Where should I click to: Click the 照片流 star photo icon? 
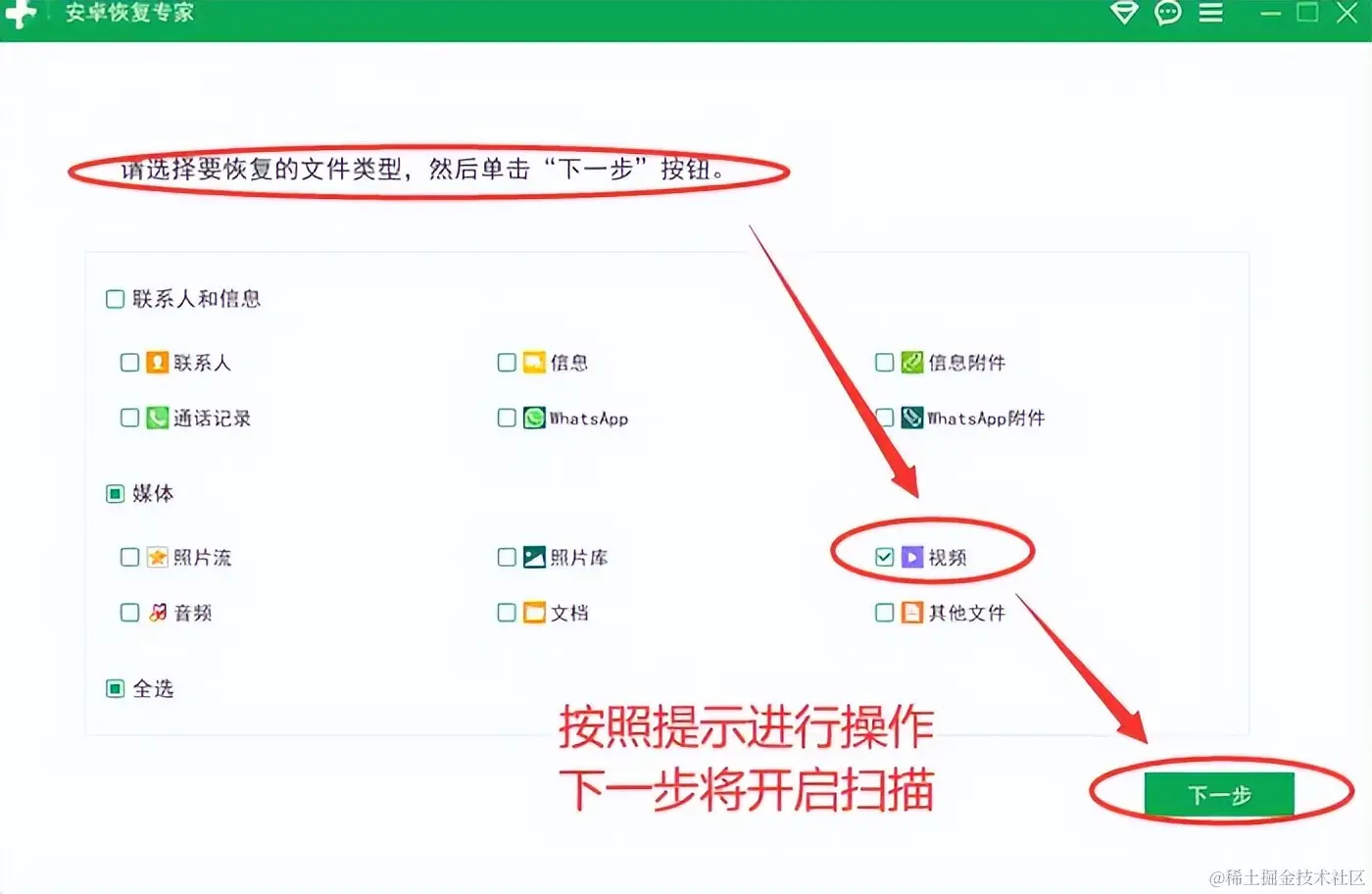coord(157,558)
